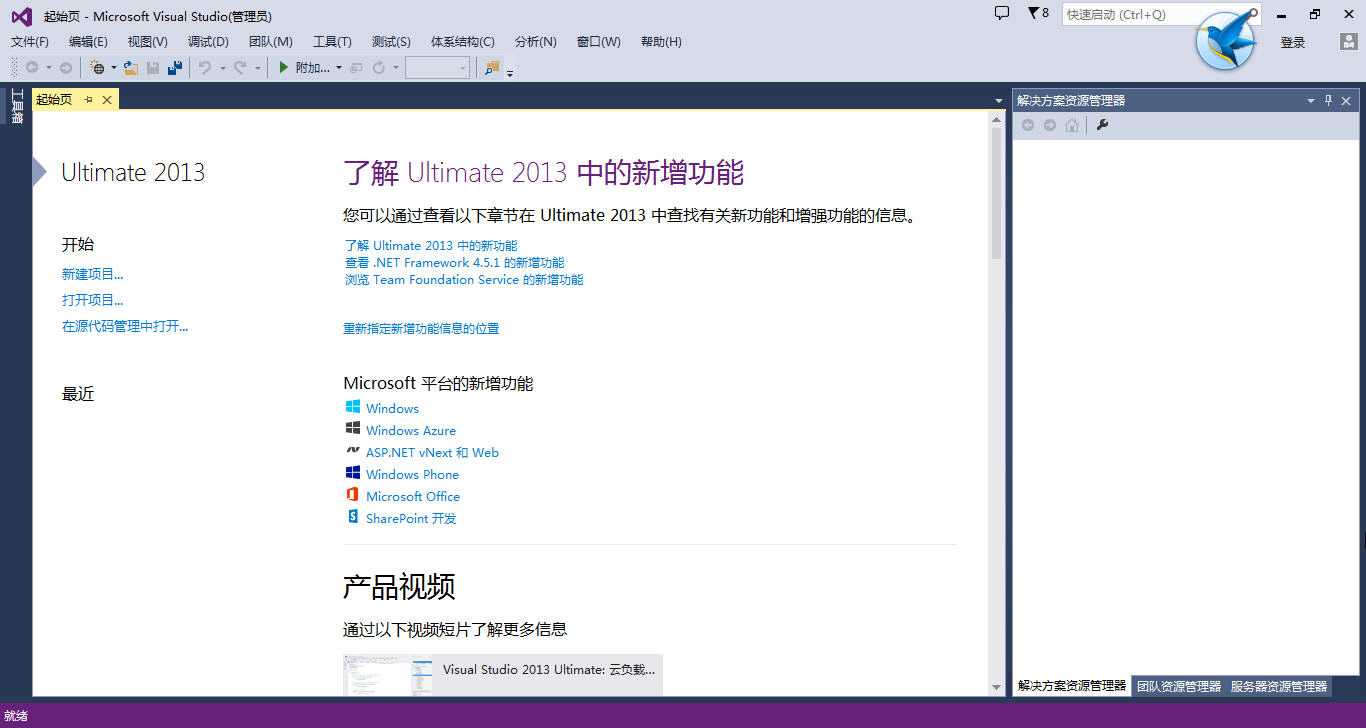The width and height of the screenshot is (1366, 728).
Task: Click the Microsoft Office logo icon
Action: click(352, 495)
